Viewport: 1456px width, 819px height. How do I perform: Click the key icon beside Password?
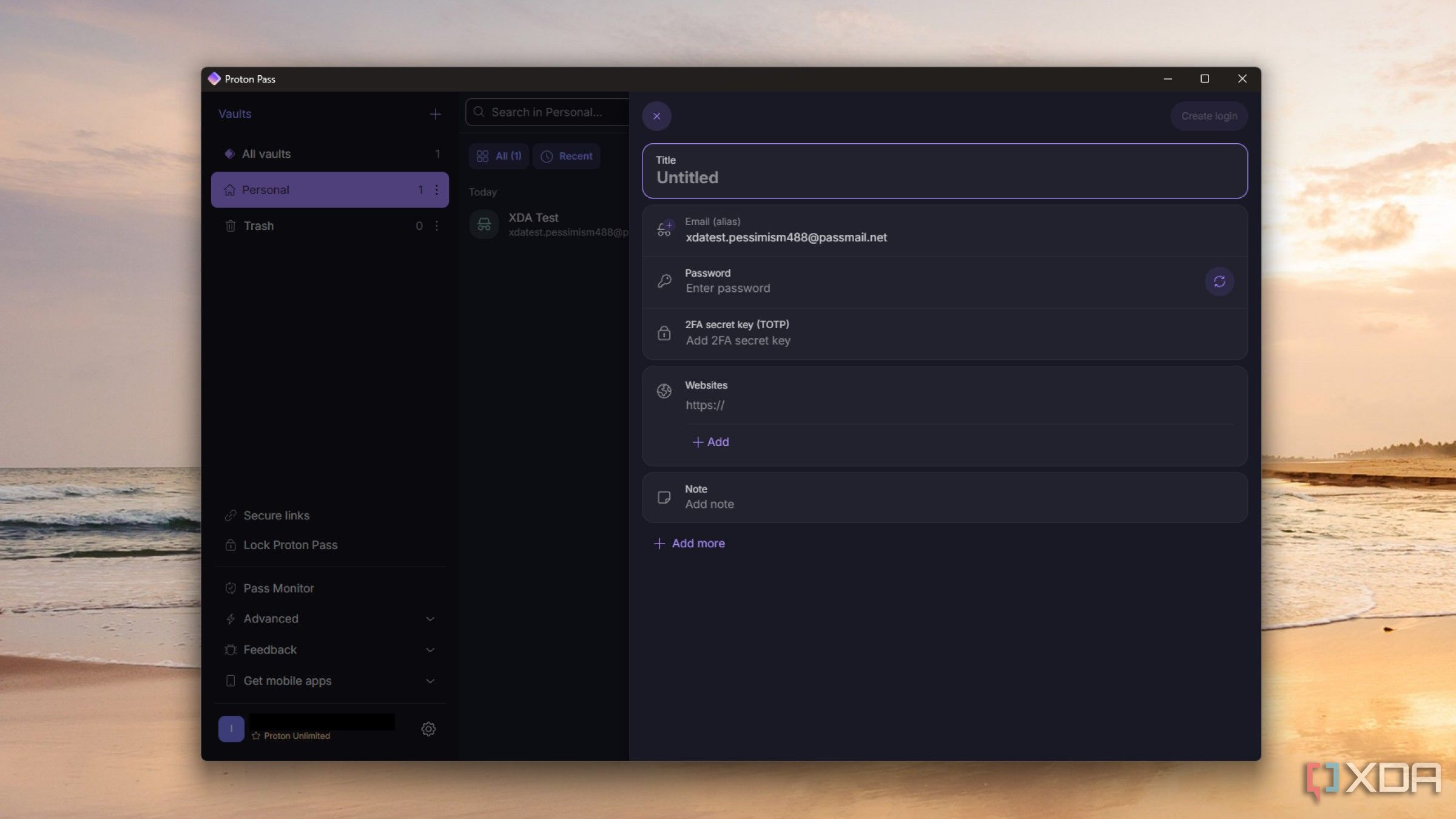pos(664,281)
